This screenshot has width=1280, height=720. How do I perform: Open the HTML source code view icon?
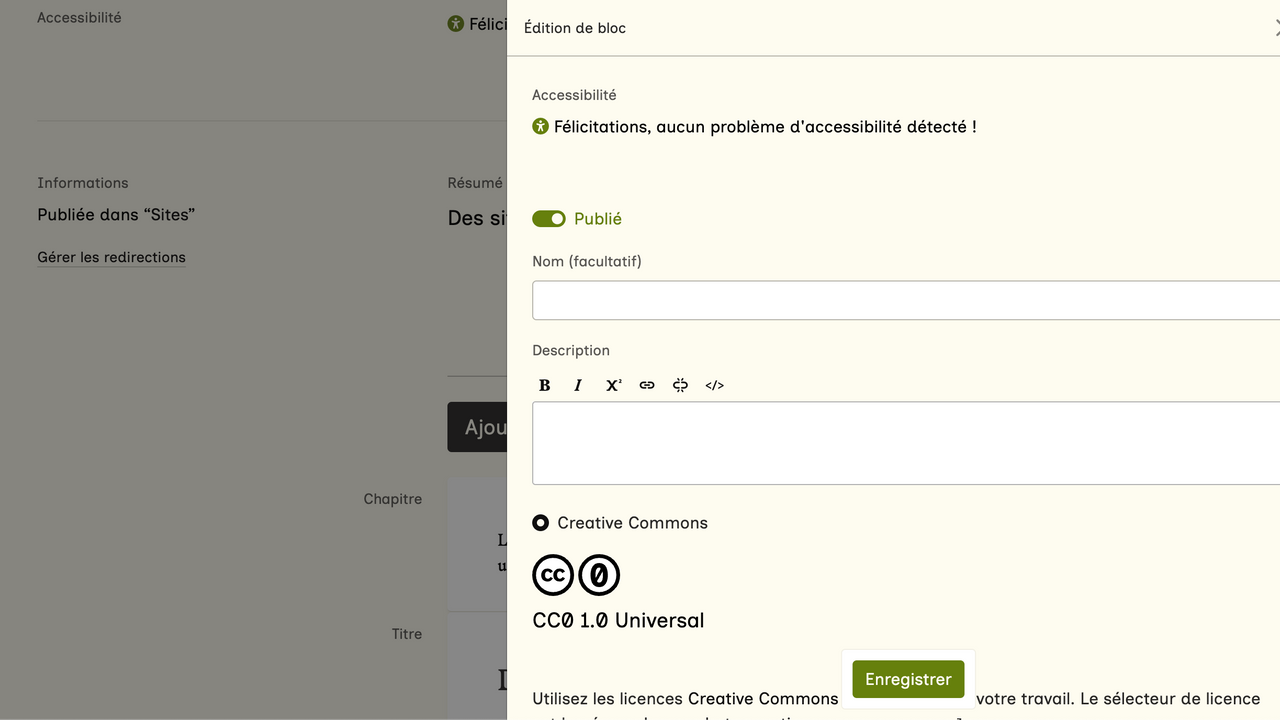tap(714, 385)
